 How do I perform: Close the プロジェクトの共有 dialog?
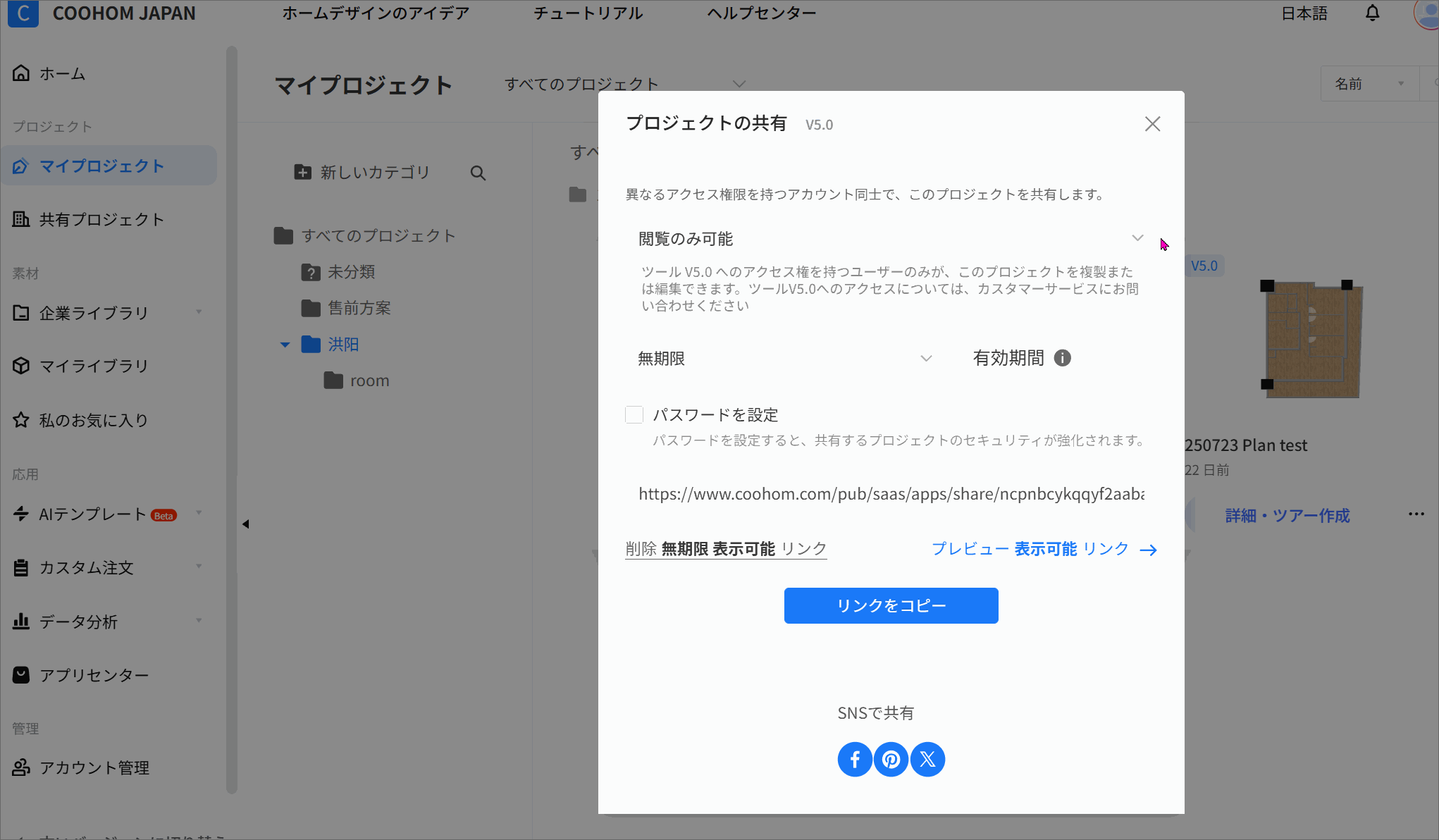1152,124
